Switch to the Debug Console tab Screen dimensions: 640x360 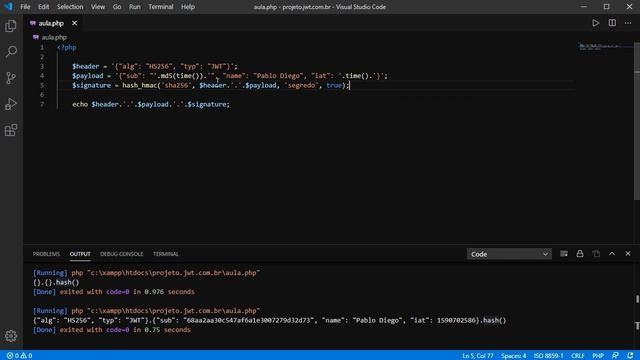[x=122, y=254]
